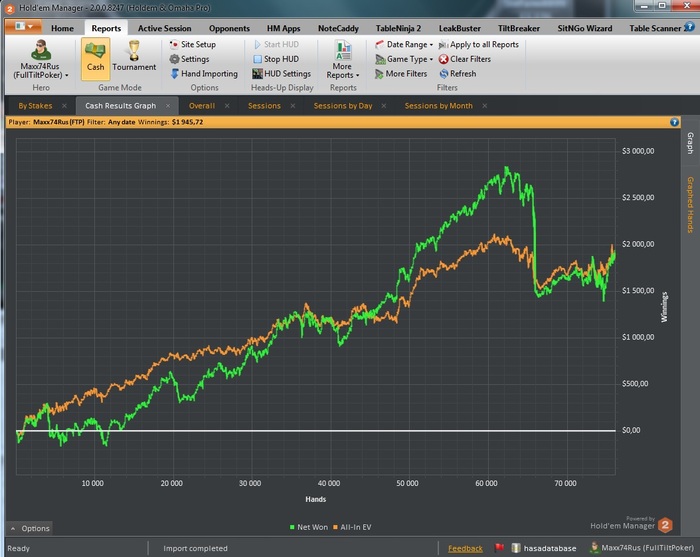Viewport: 700px width, 557px height.
Task: Click Apply to all Reports
Action: click(479, 44)
